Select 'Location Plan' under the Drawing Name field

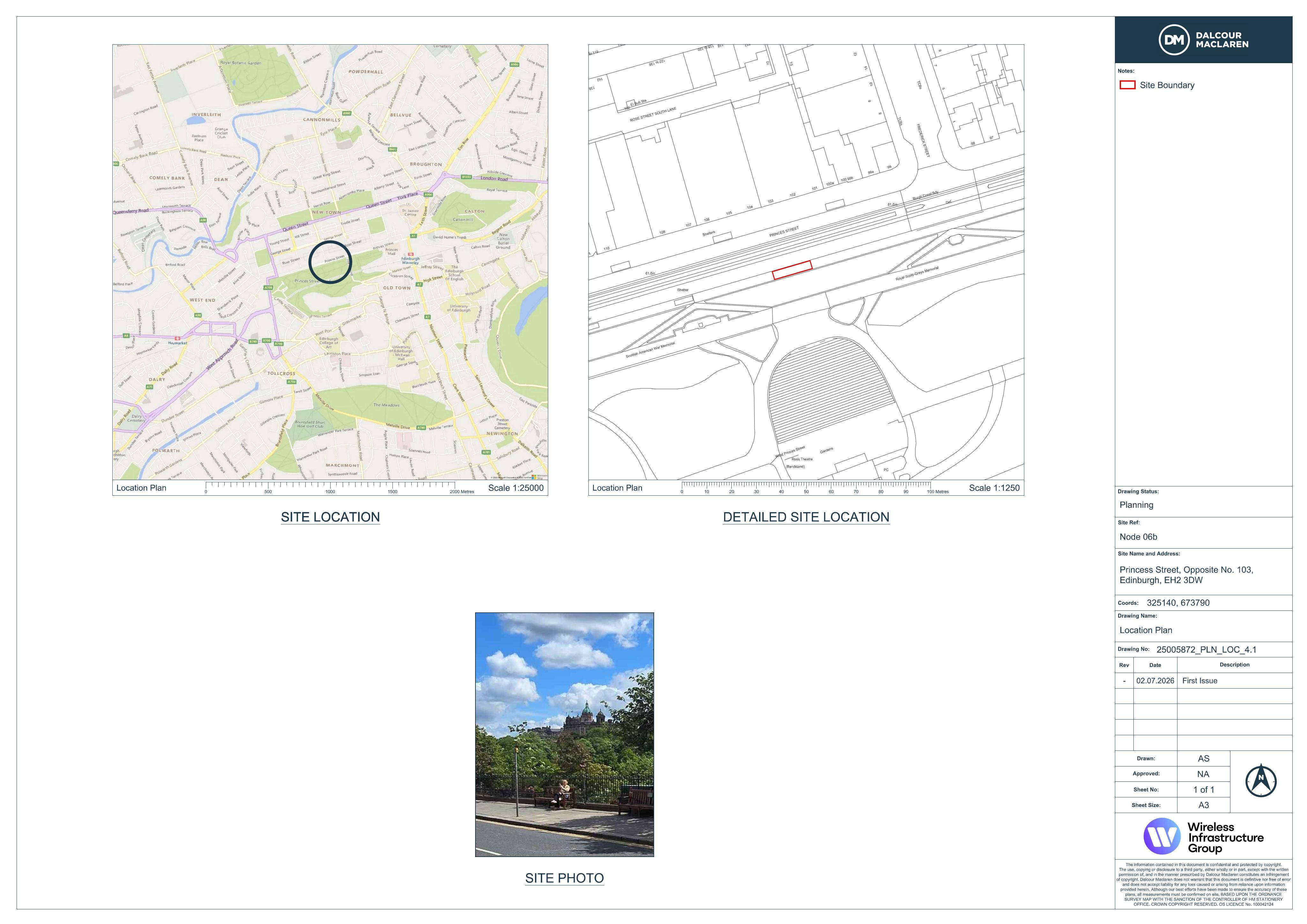pos(1145,631)
